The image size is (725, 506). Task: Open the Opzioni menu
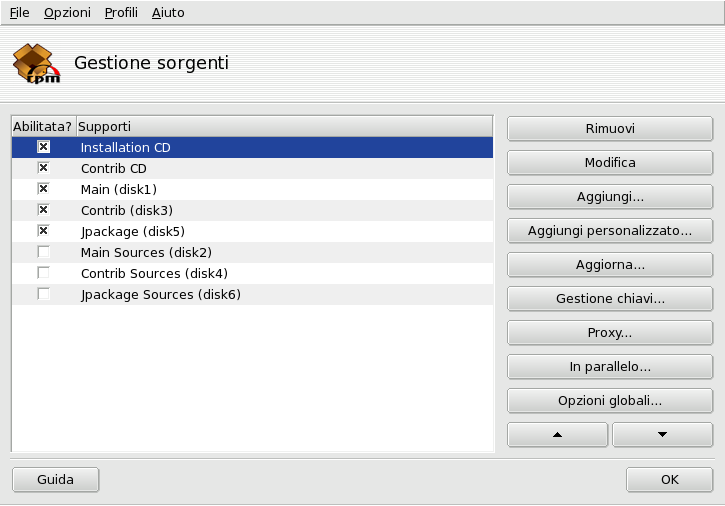(x=67, y=13)
